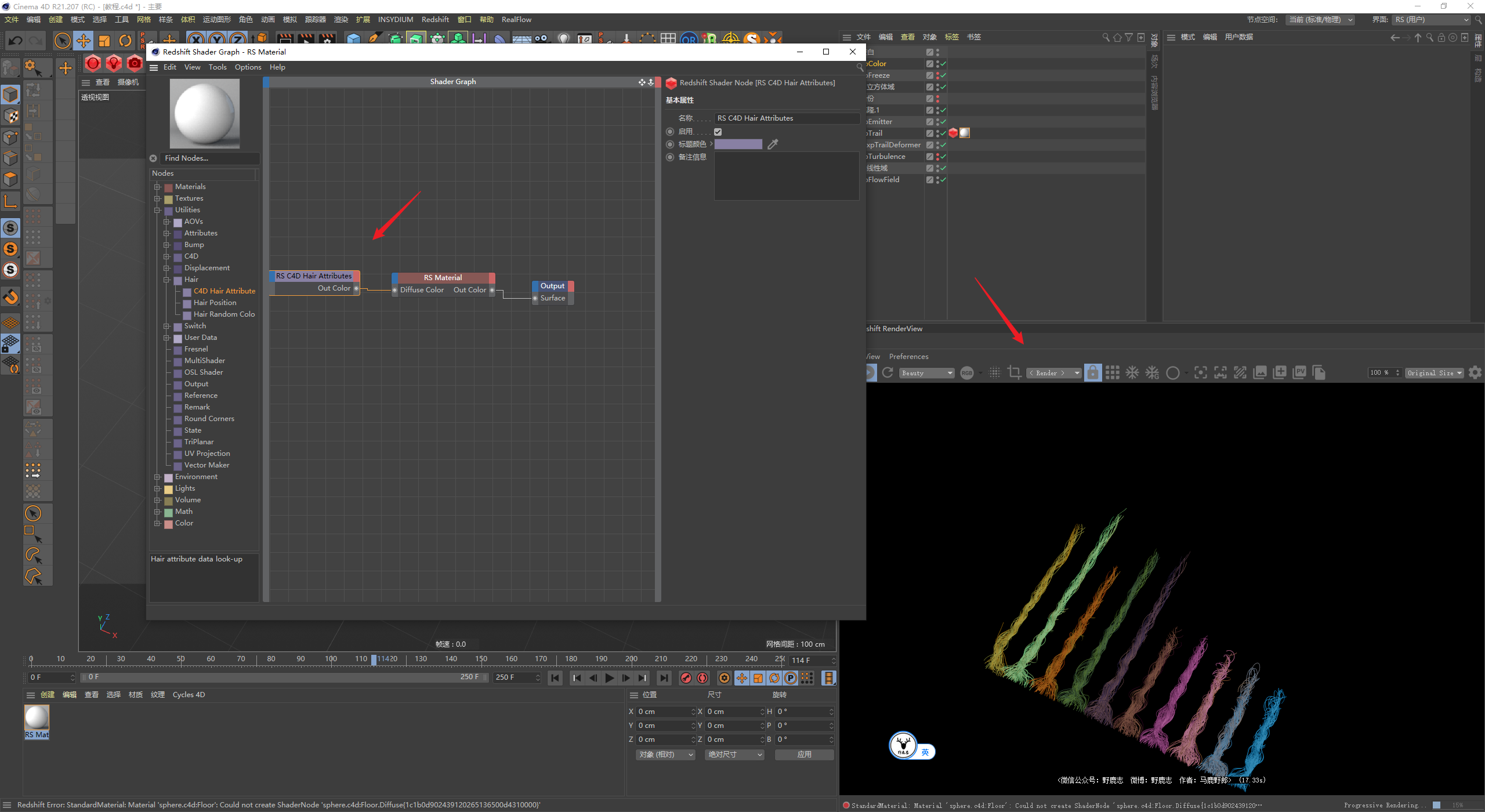
Task: Expand the Materials node category
Action: [x=157, y=187]
